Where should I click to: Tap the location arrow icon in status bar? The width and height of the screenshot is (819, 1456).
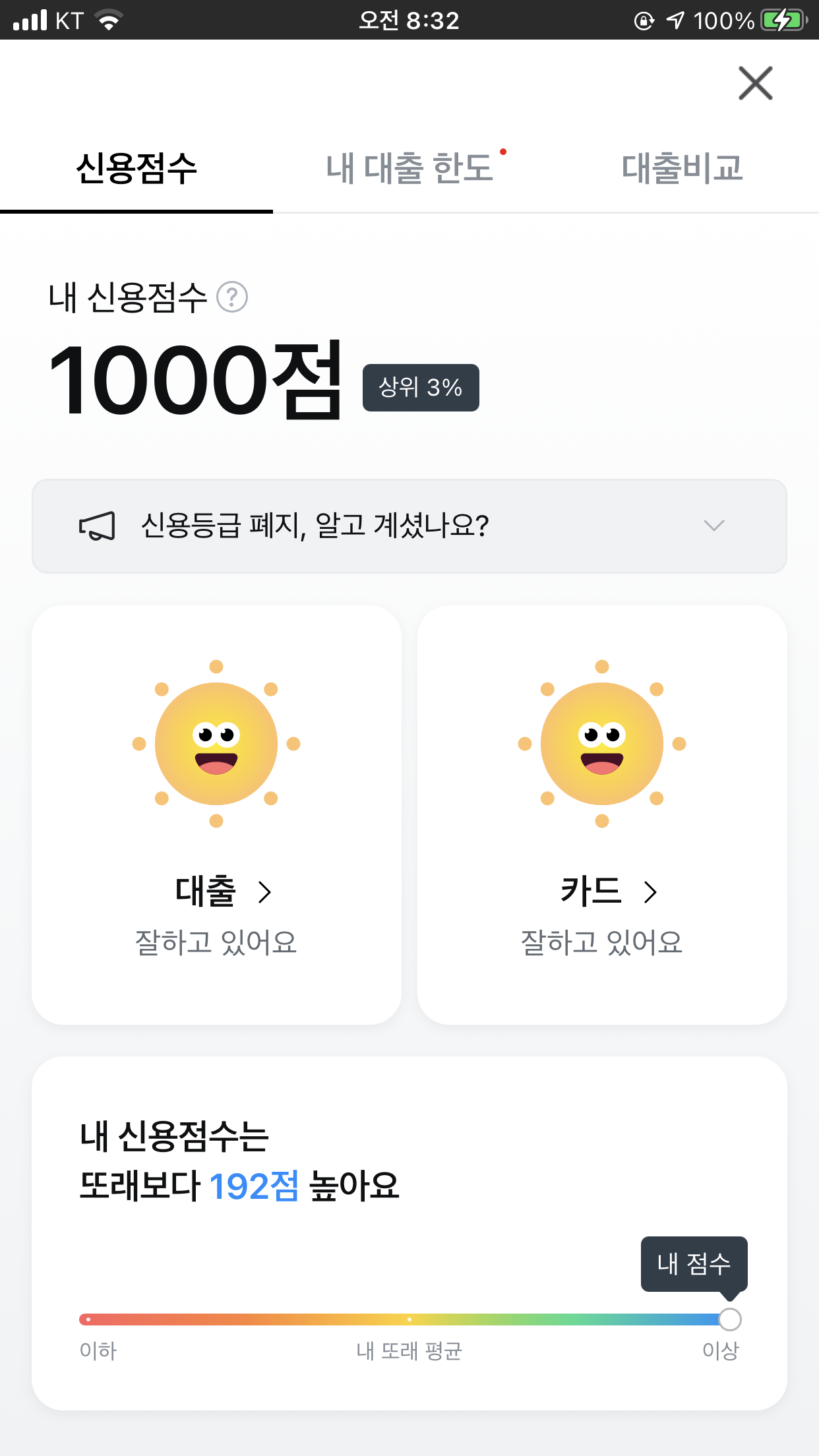tap(675, 20)
